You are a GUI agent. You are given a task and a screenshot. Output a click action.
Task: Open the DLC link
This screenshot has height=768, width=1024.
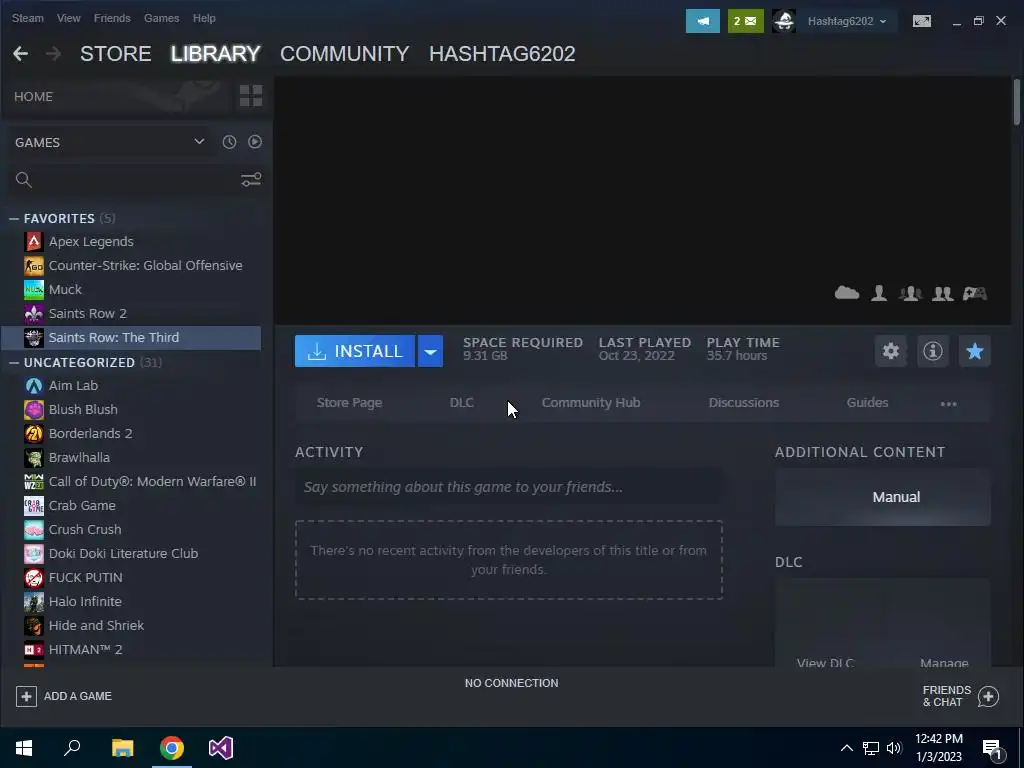pyautogui.click(x=462, y=403)
